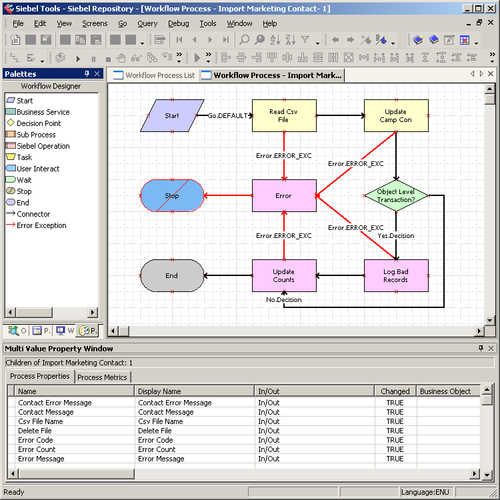Switch to Workflow Process List tab
Screen dimensions: 500x500
click(154, 75)
